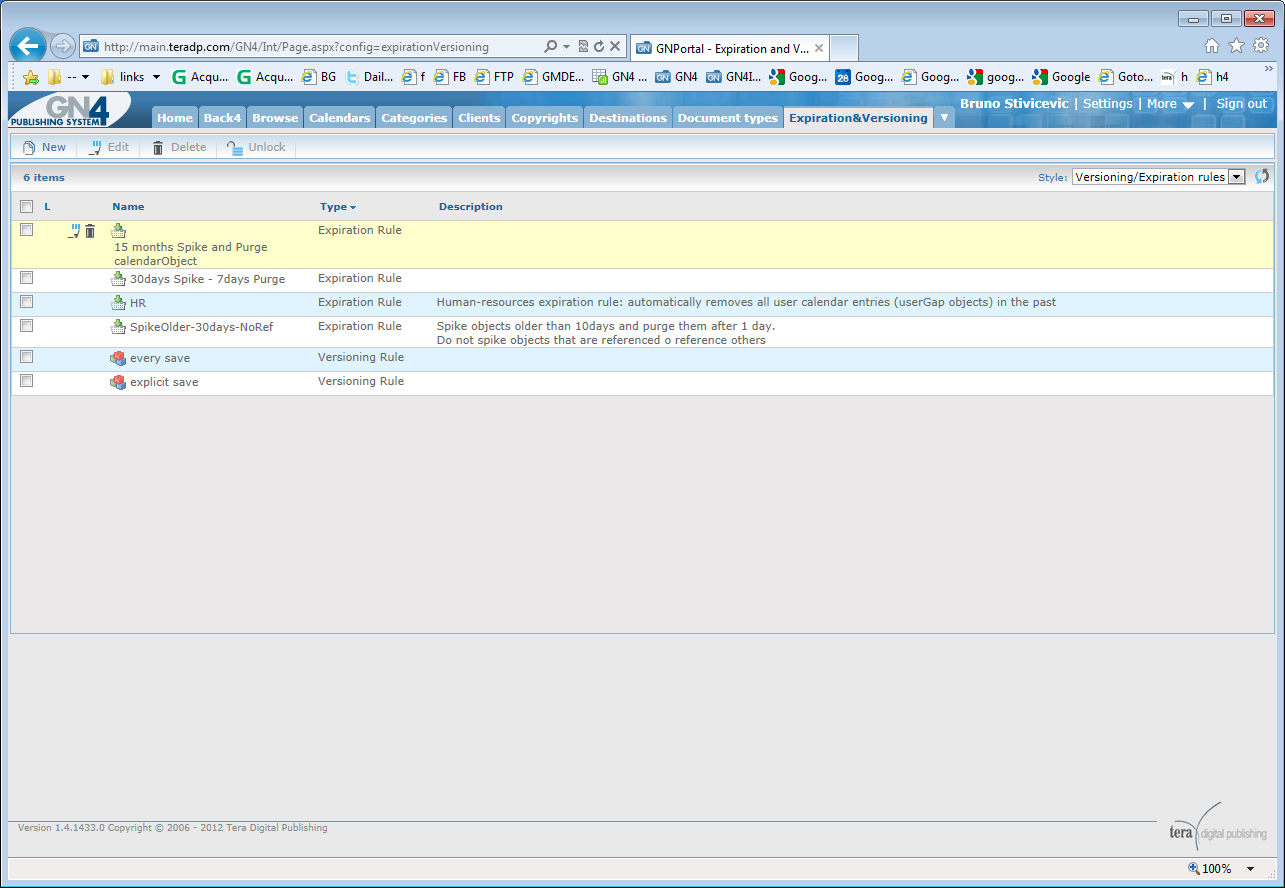Open the Destinations tab
Viewport: 1285px width, 888px height.
coord(627,118)
